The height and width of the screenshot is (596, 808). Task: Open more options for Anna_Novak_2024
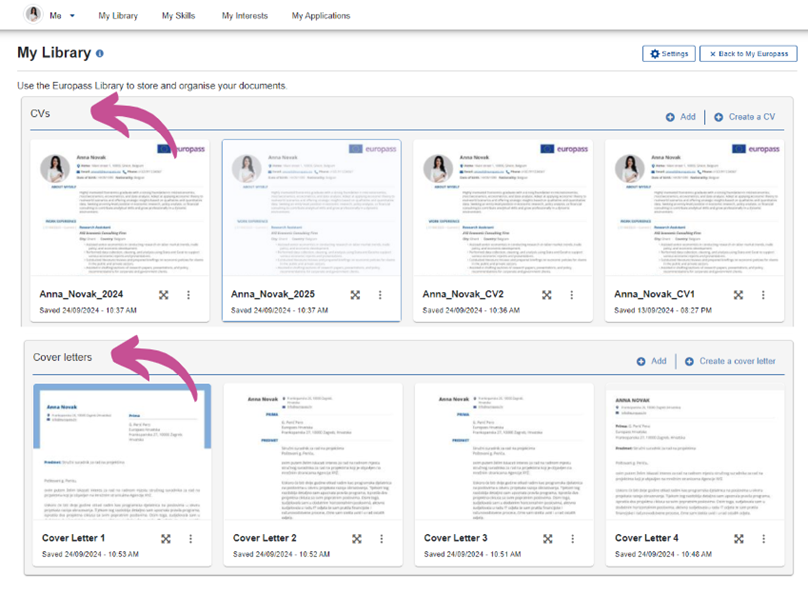188,295
